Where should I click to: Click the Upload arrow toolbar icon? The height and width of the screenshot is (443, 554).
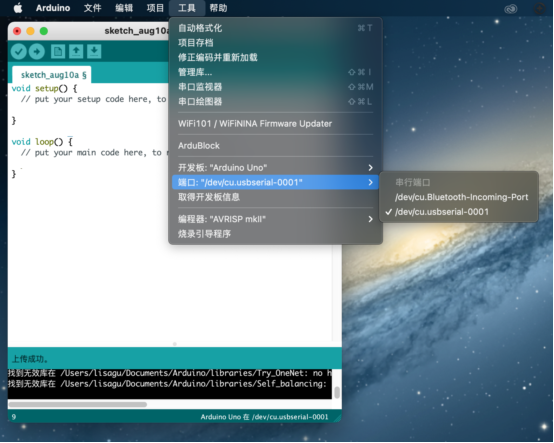[x=37, y=52]
